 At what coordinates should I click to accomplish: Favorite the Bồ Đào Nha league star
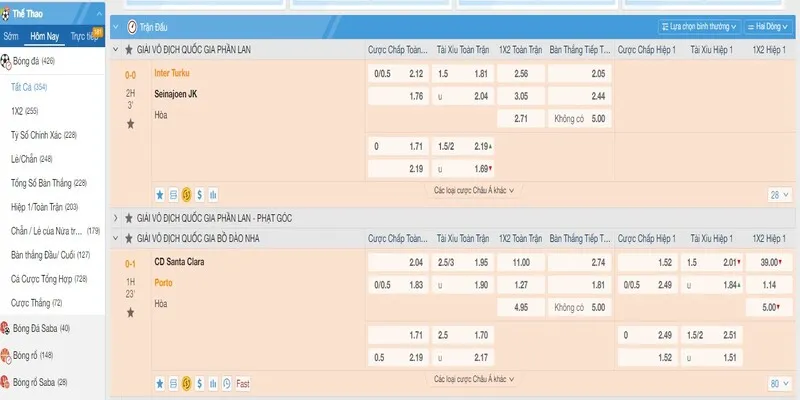tap(129, 238)
